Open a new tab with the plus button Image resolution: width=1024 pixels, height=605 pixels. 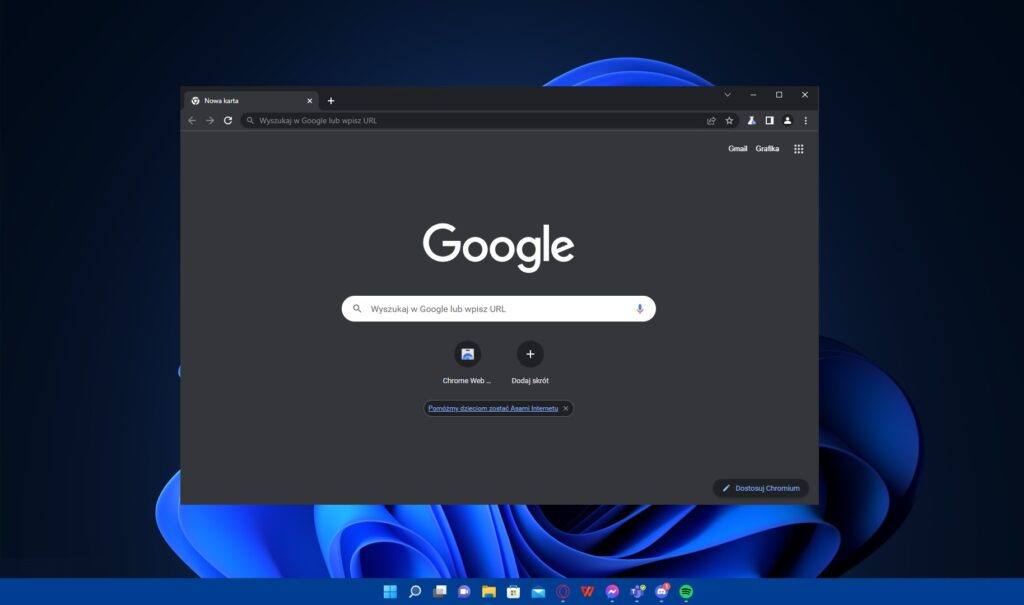click(331, 101)
